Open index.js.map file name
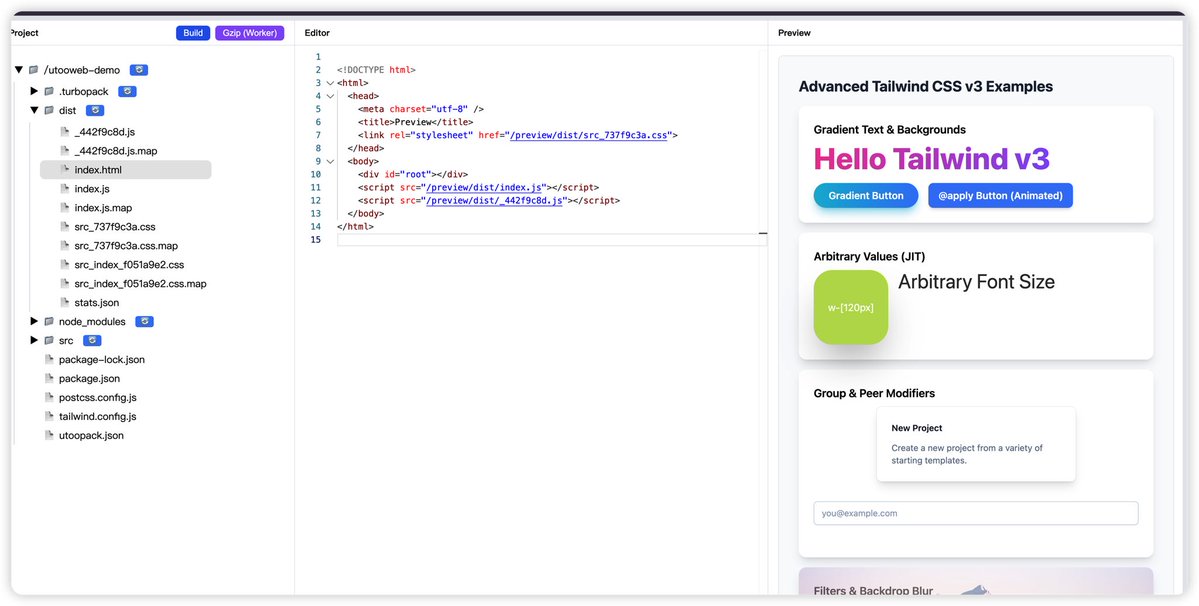This screenshot has height=606, width=1199. 103,208
